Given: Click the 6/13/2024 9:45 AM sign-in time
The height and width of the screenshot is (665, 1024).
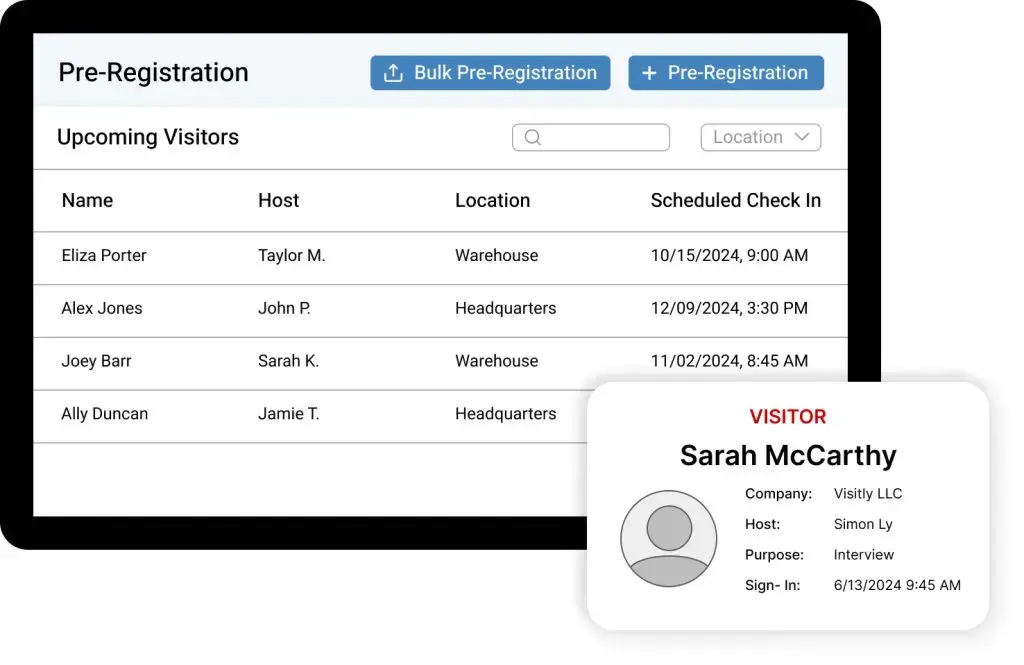Looking at the screenshot, I should pos(897,585).
